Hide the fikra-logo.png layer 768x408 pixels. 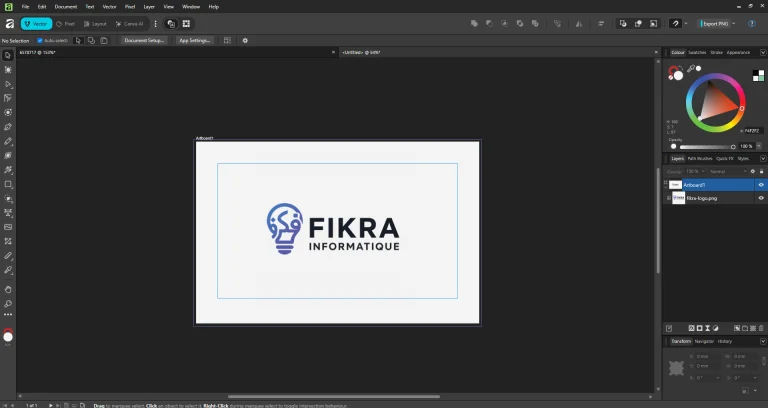(x=761, y=198)
